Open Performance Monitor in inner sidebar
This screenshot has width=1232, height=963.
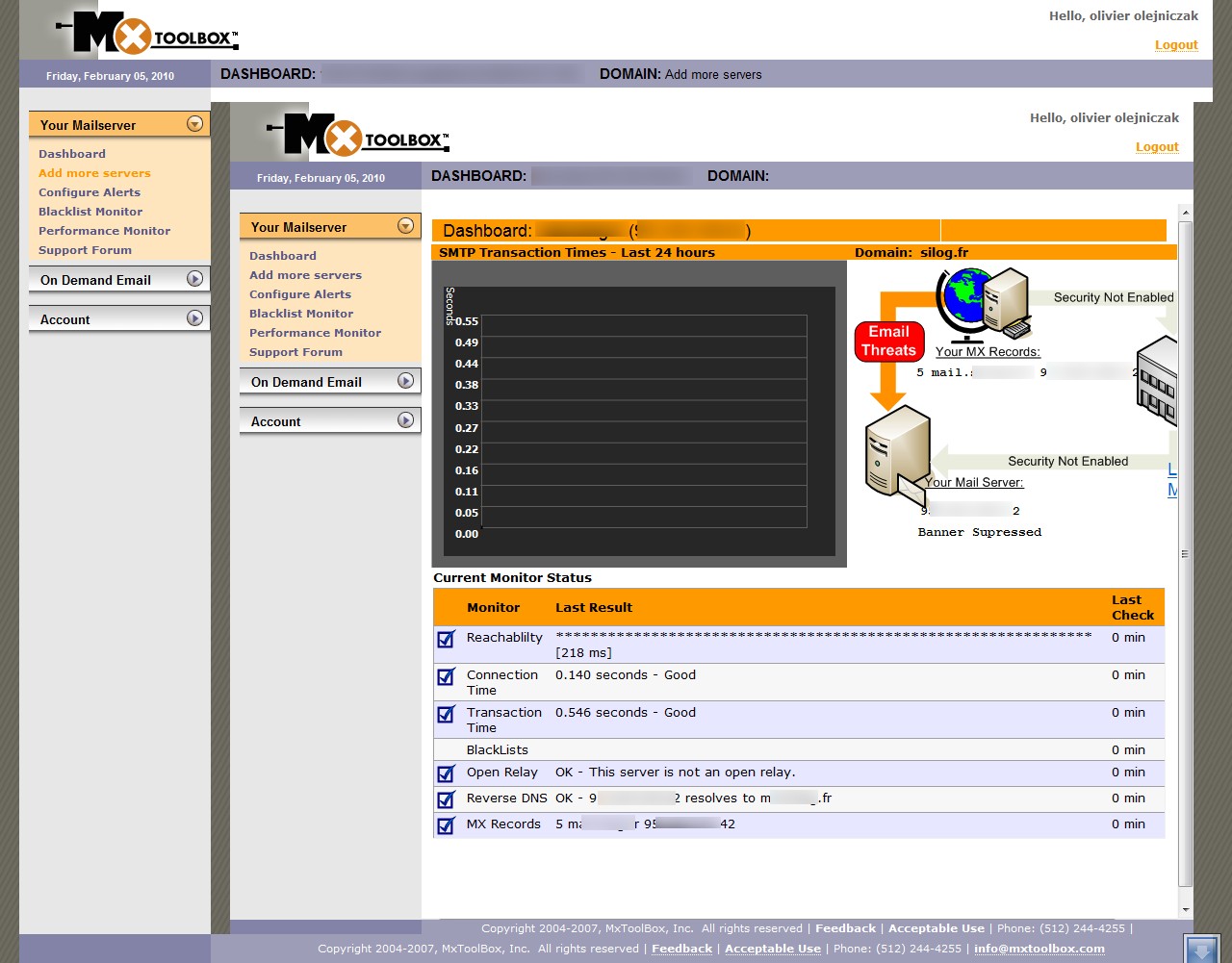point(315,333)
